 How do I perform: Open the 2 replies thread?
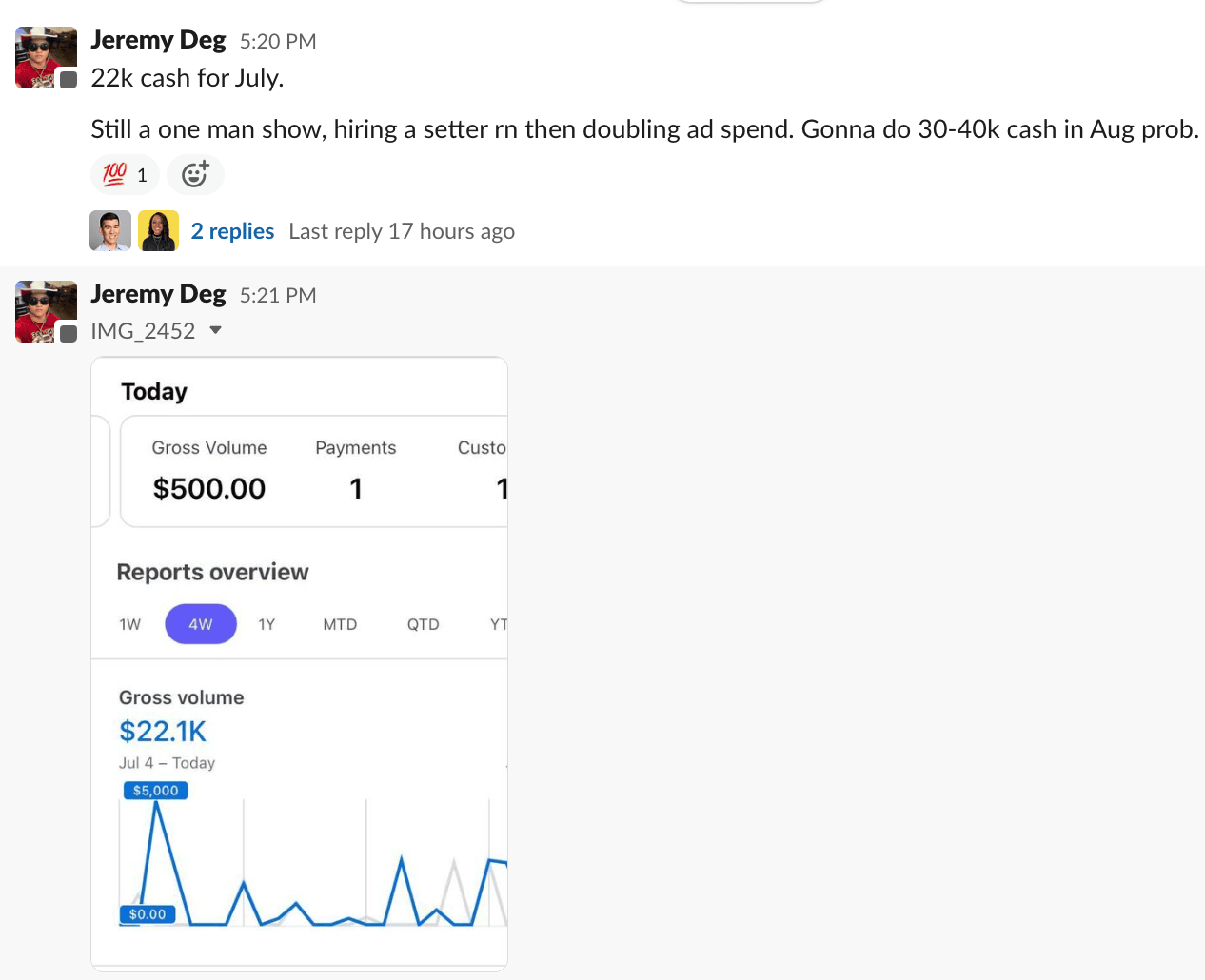point(232,231)
